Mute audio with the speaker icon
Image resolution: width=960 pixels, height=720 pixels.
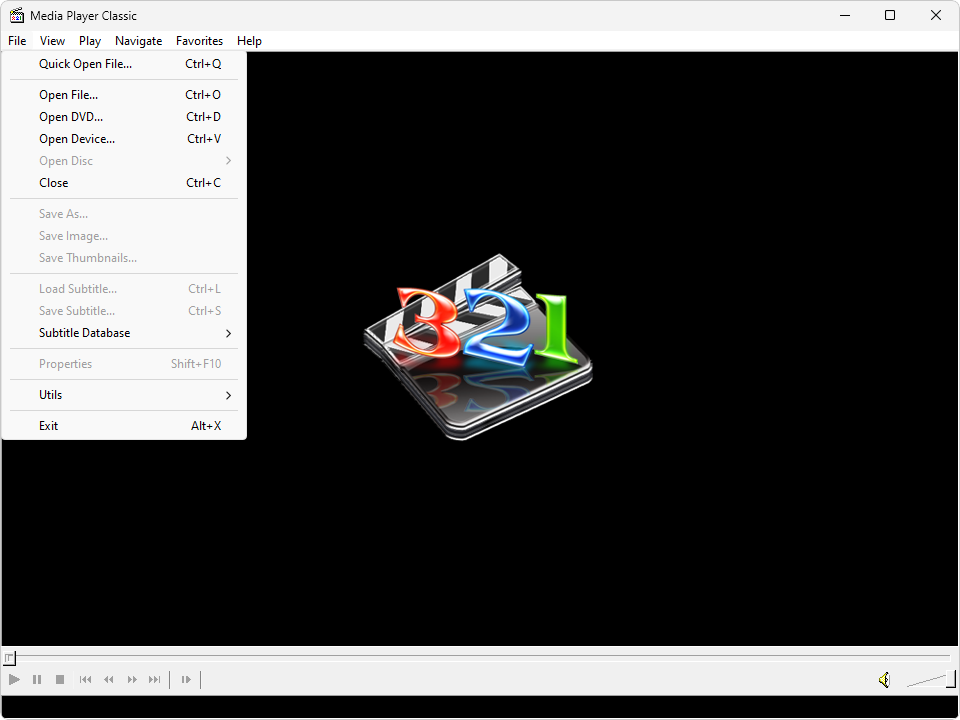pos(884,680)
